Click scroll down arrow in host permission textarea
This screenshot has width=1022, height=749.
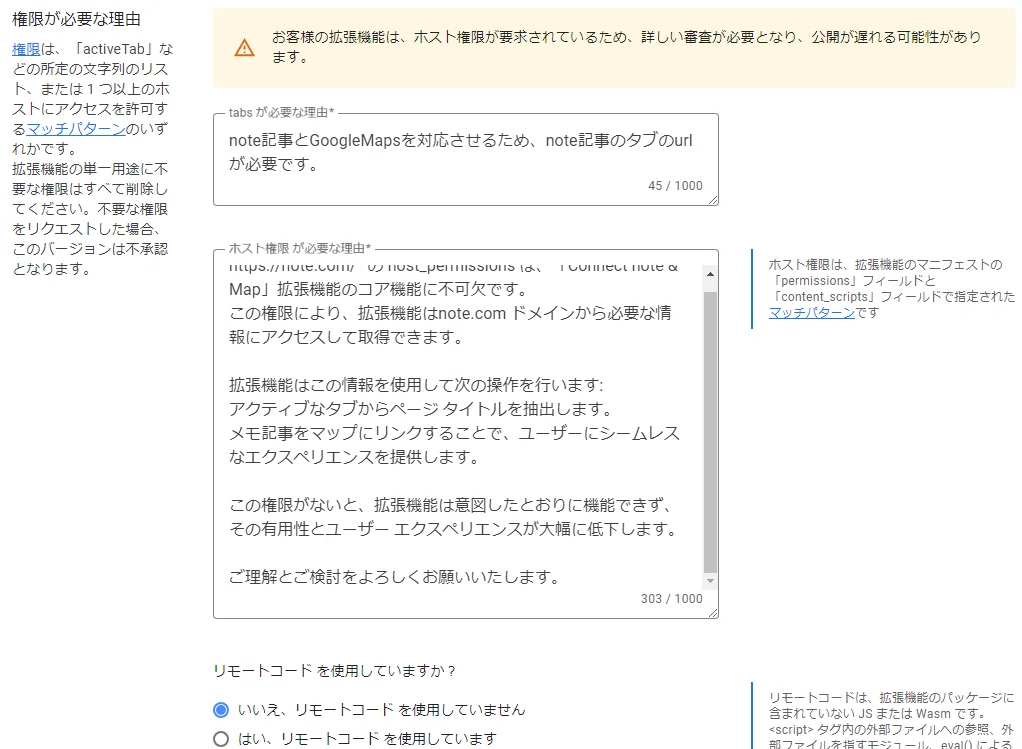point(710,581)
